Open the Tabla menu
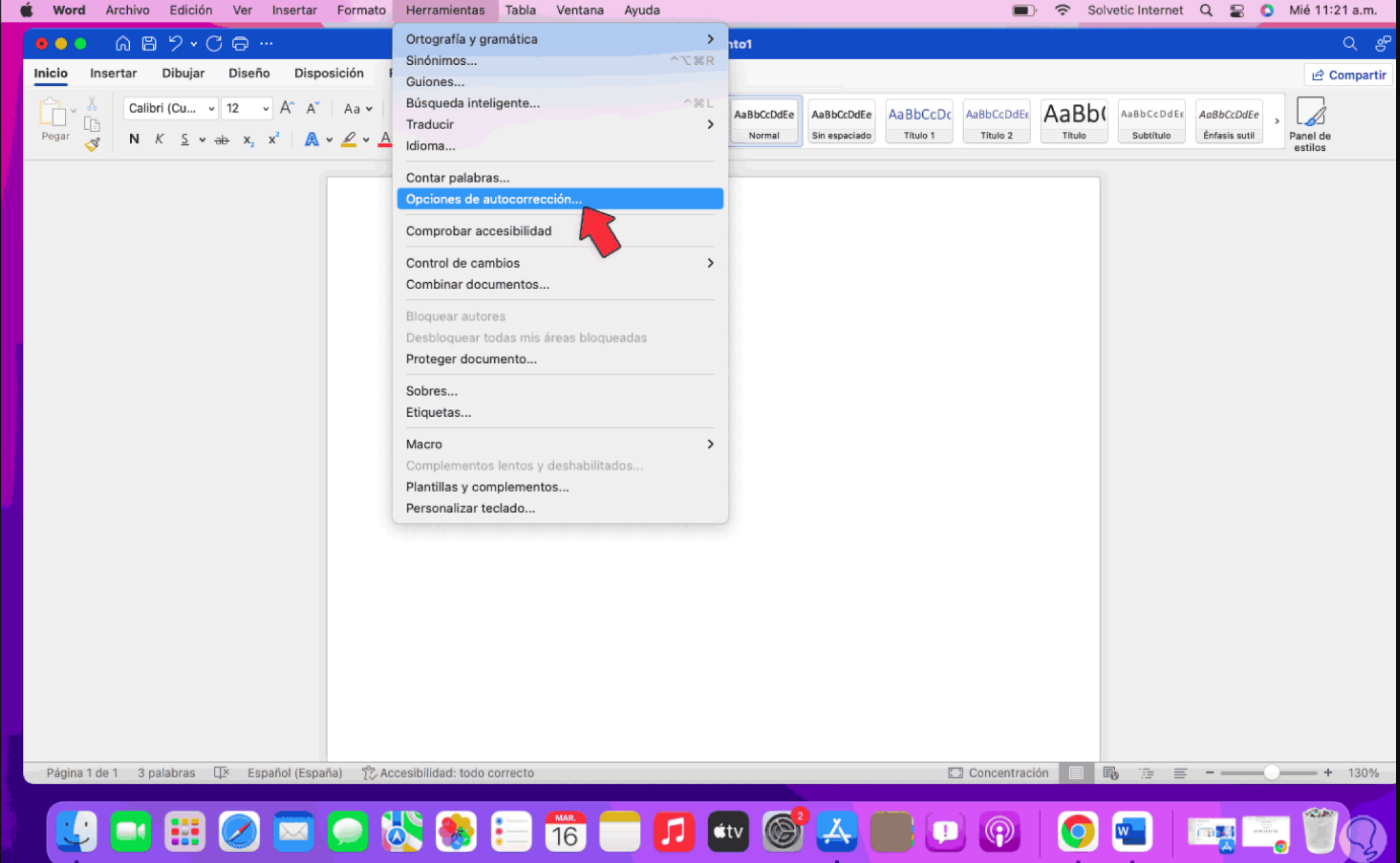Viewport: 1400px width, 863px height. click(520, 10)
